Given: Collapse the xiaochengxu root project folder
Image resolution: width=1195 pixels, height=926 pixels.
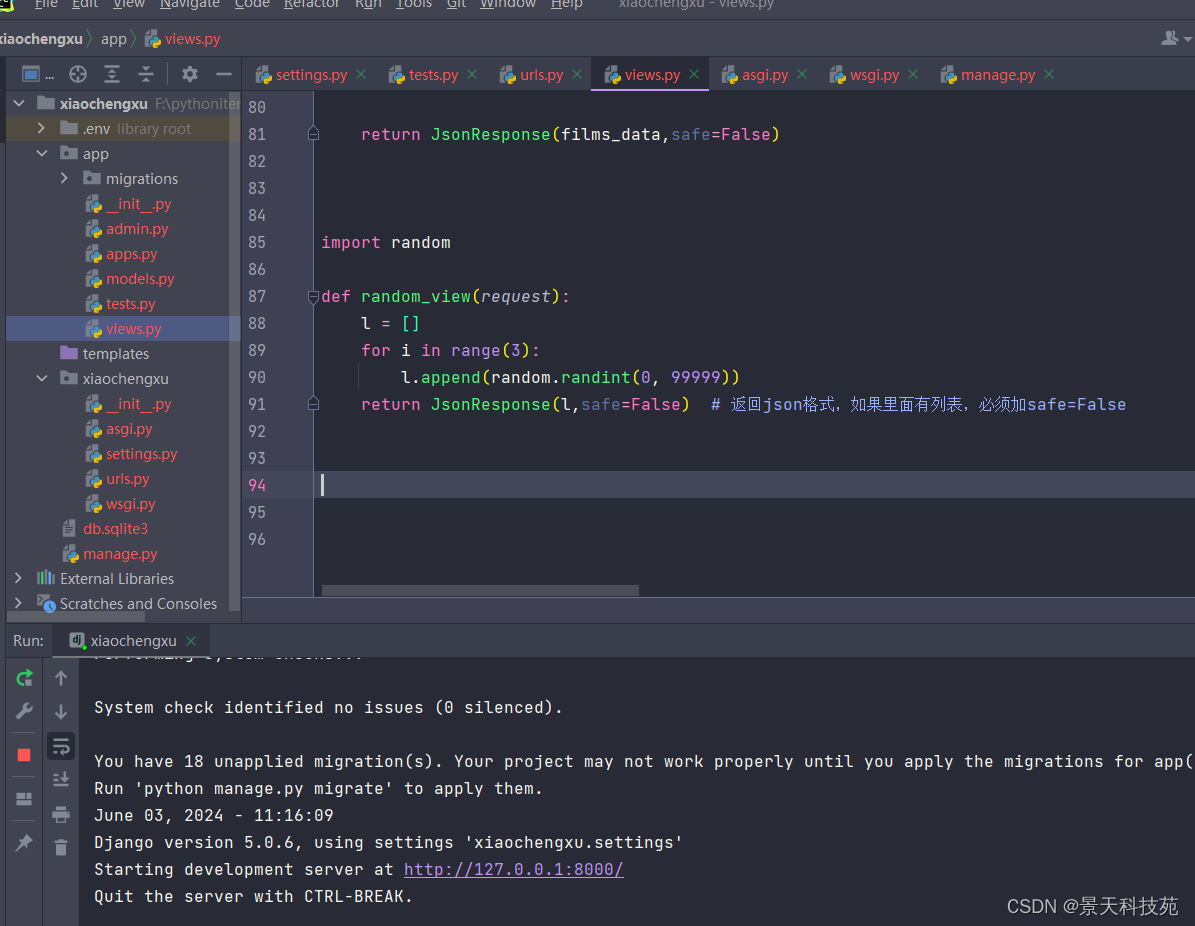Looking at the screenshot, I should click(19, 103).
